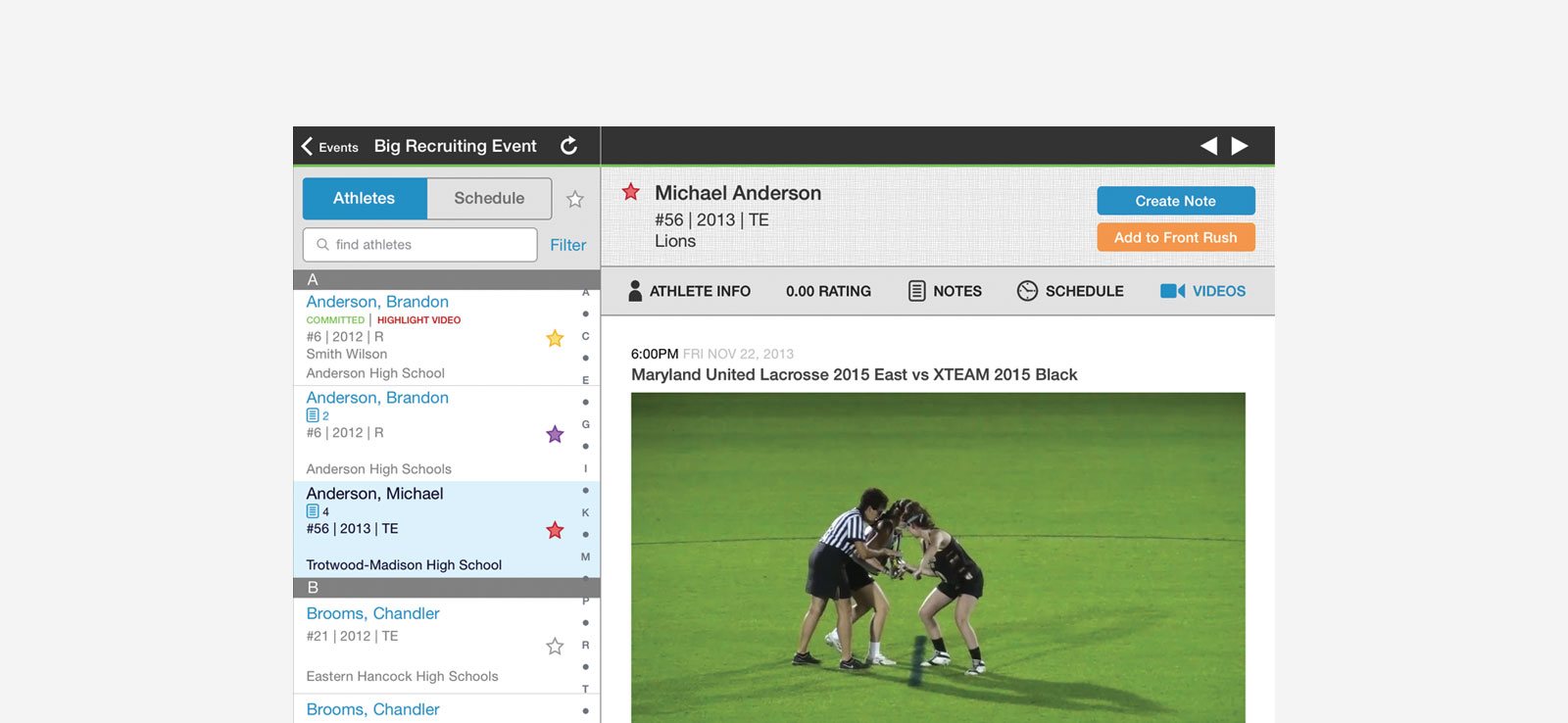Viewport: 1568px width, 723px height.
Task: Switch to the Athletes tab
Action: (x=365, y=198)
